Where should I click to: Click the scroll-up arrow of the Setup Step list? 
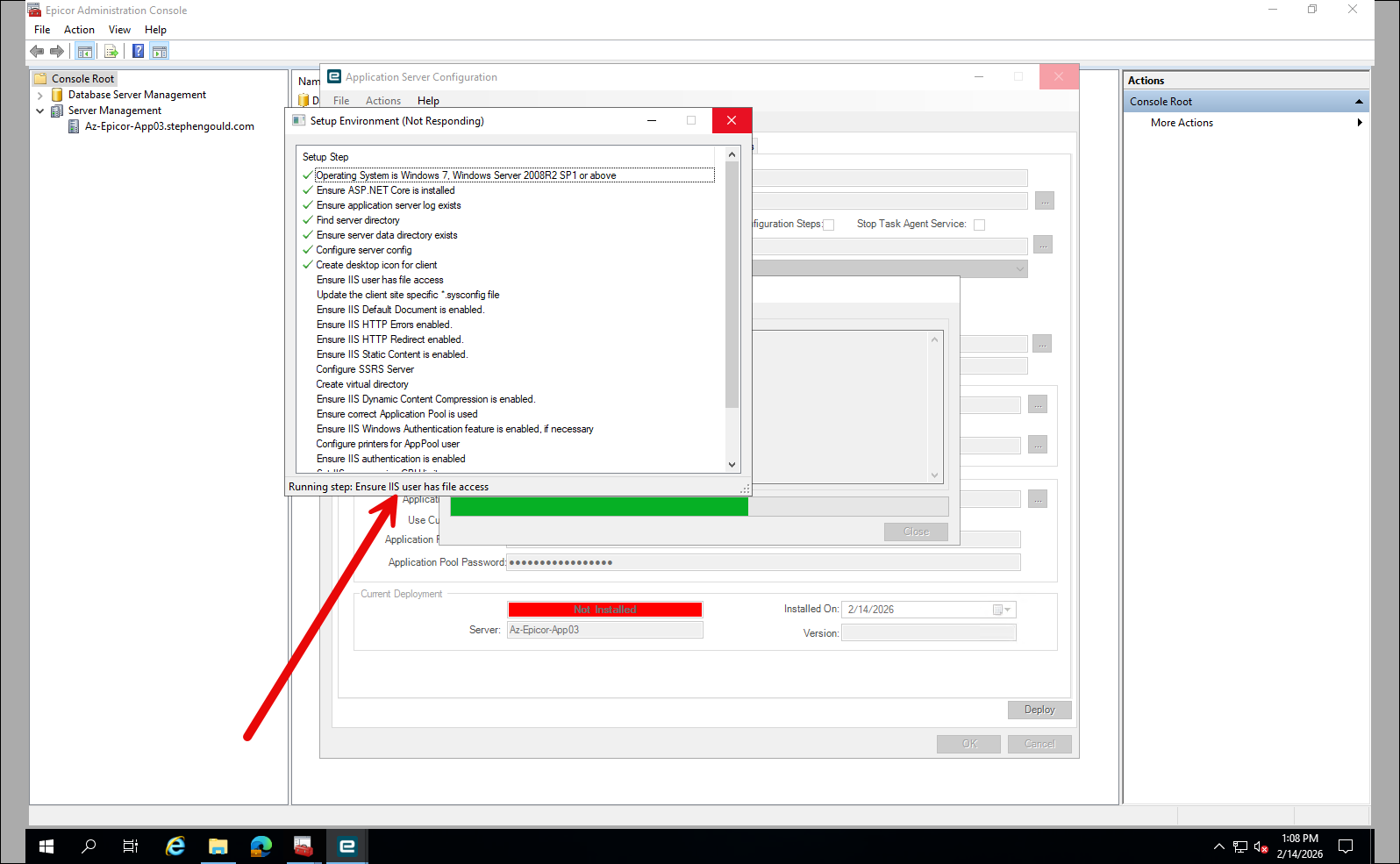(732, 154)
